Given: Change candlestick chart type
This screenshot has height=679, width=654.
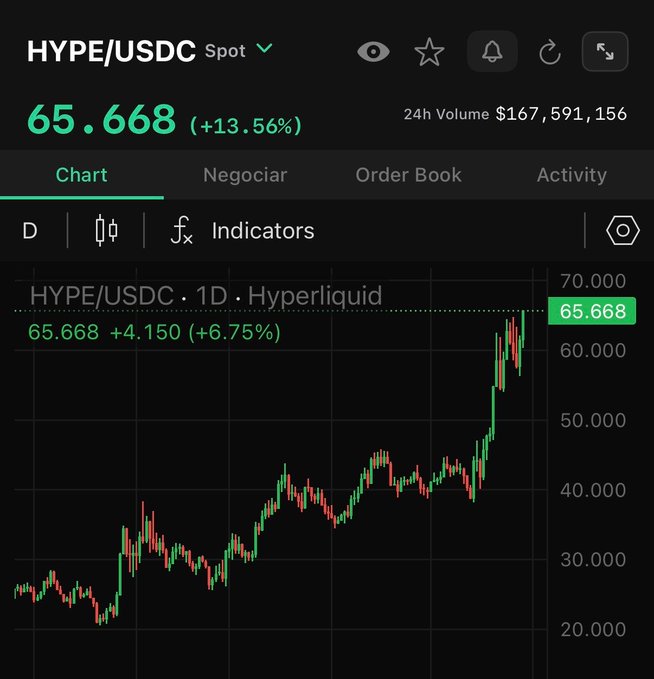Looking at the screenshot, I should point(106,230).
